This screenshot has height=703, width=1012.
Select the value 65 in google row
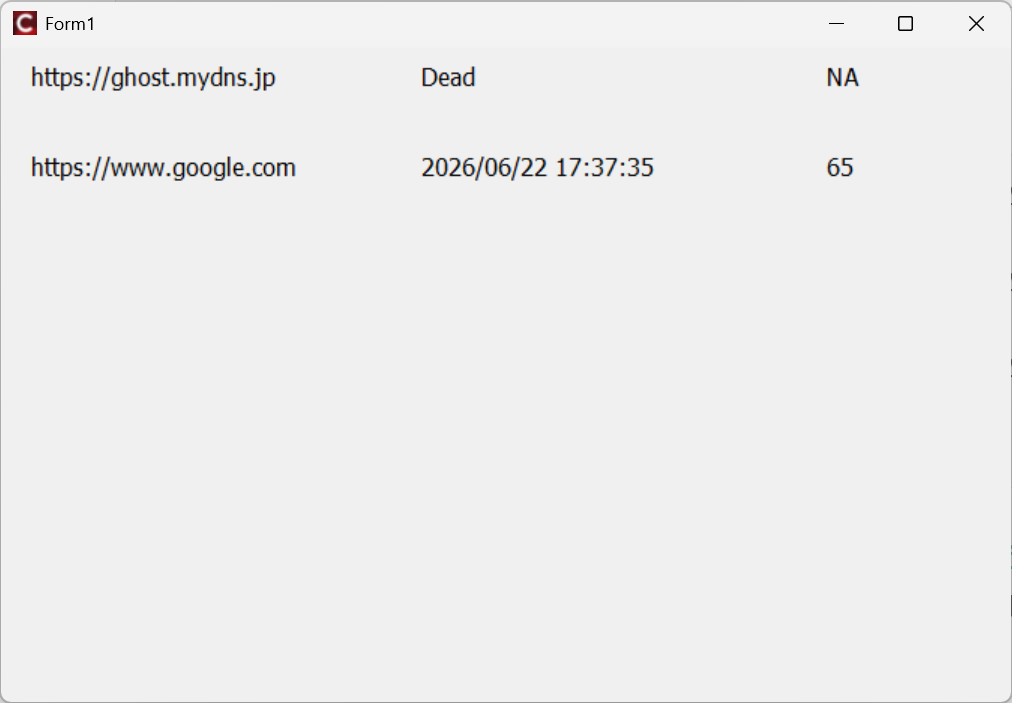[840, 168]
